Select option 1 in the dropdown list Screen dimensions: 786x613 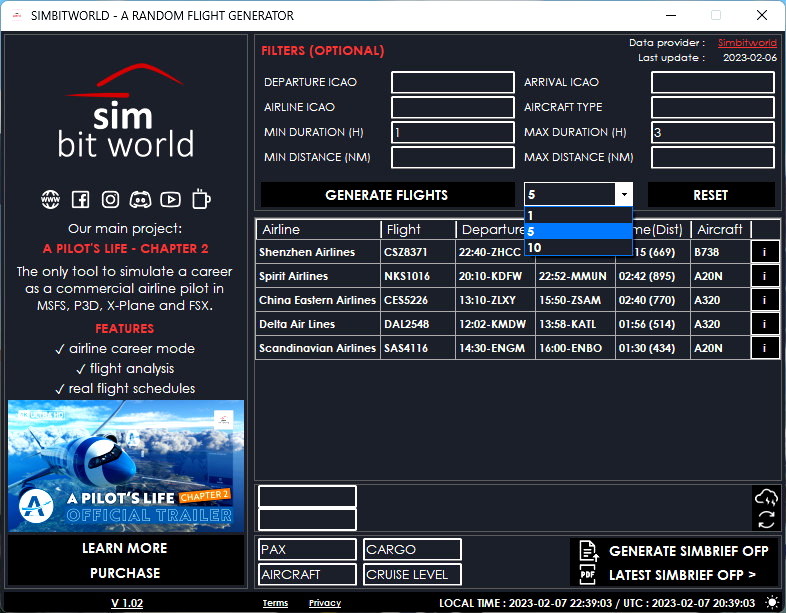coord(578,216)
